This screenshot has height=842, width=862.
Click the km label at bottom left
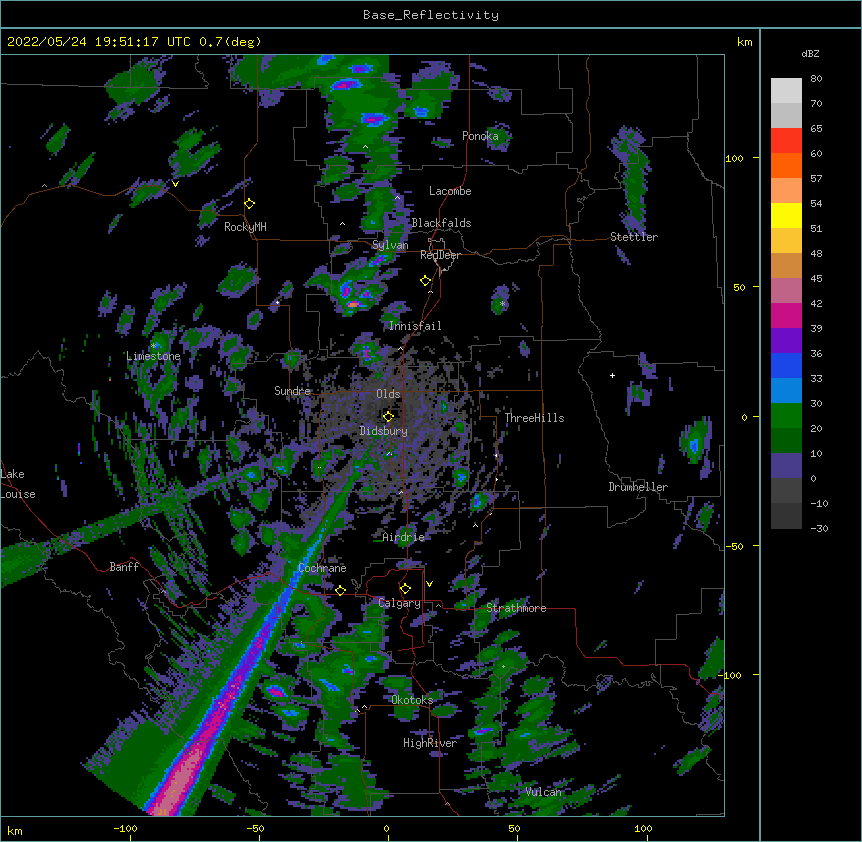15,831
